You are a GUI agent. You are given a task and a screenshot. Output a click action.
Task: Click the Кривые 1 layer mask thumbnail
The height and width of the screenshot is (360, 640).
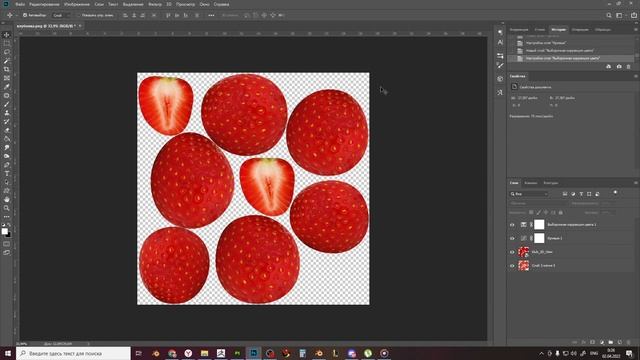(x=539, y=238)
